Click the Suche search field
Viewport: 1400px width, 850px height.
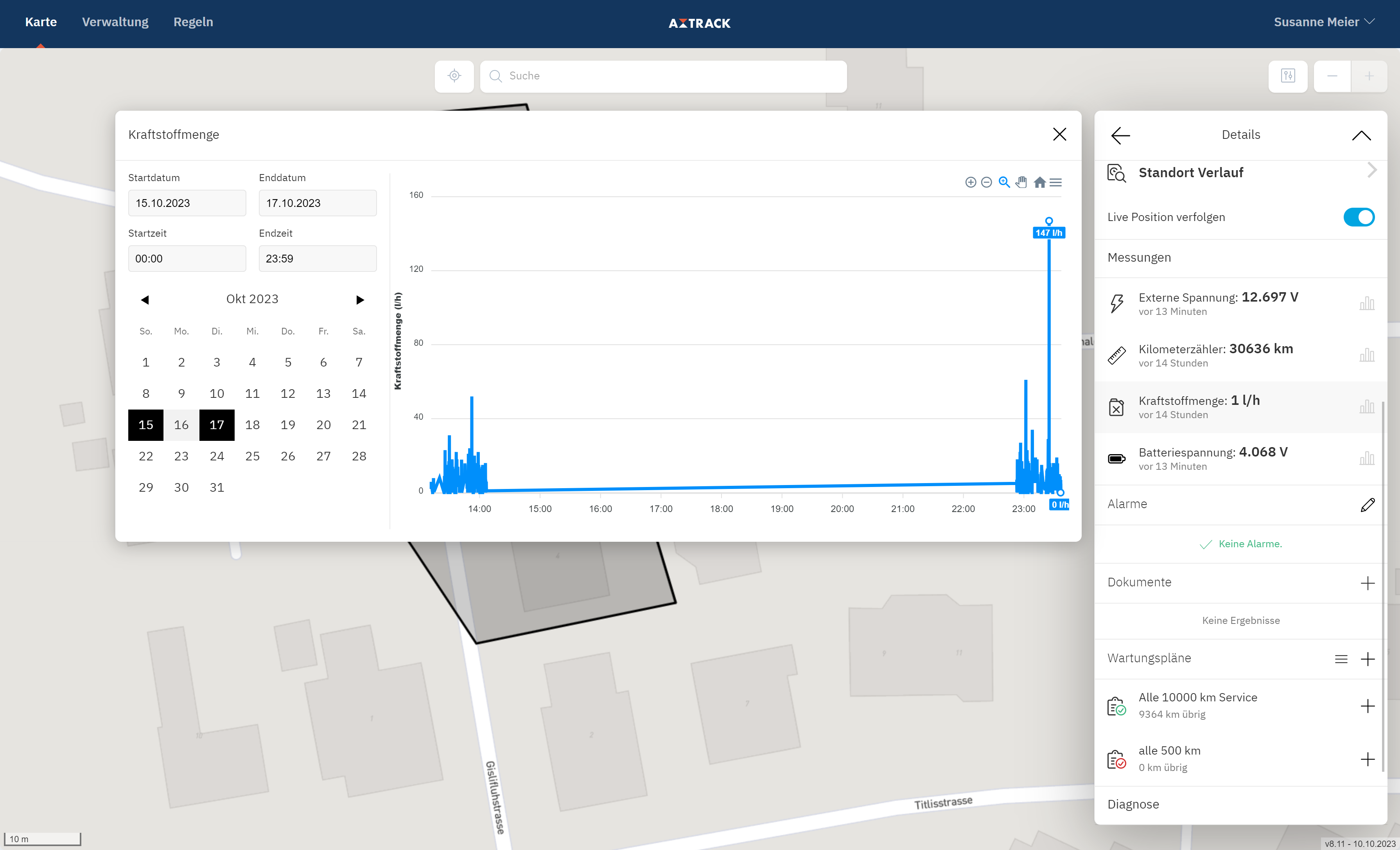coord(663,76)
